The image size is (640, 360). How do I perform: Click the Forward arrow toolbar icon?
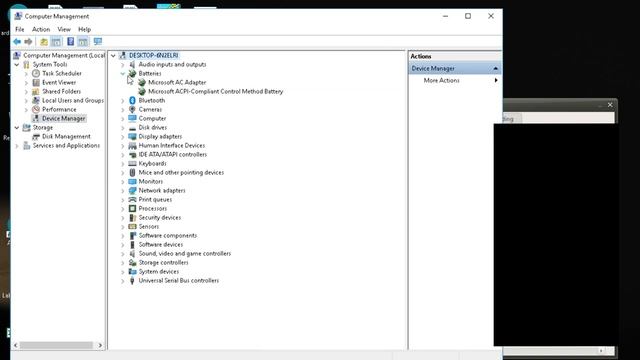pos(28,42)
